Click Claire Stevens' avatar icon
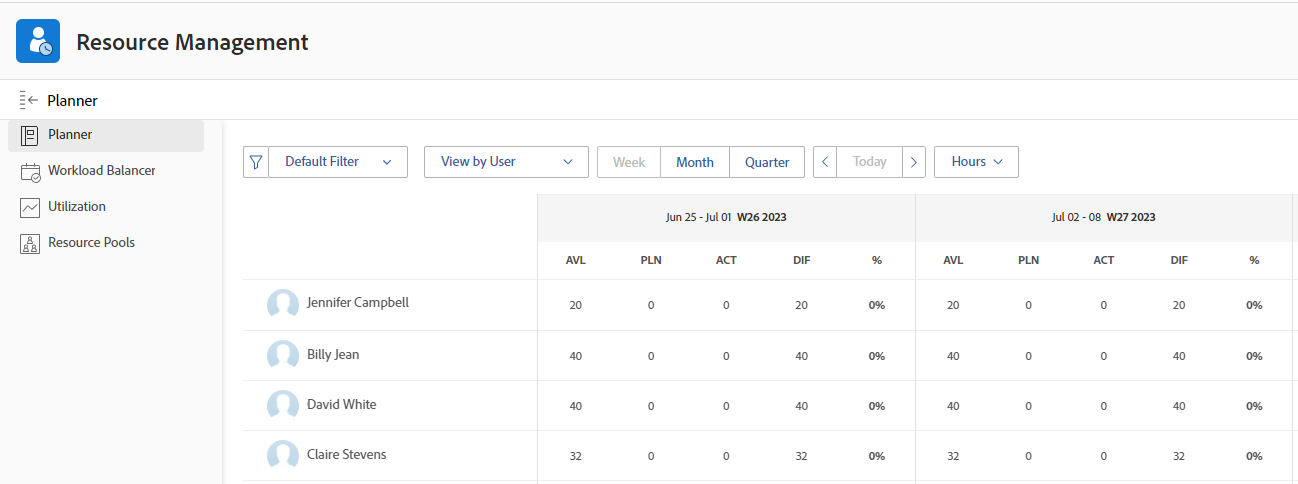The width and height of the screenshot is (1298, 484). coord(283,455)
